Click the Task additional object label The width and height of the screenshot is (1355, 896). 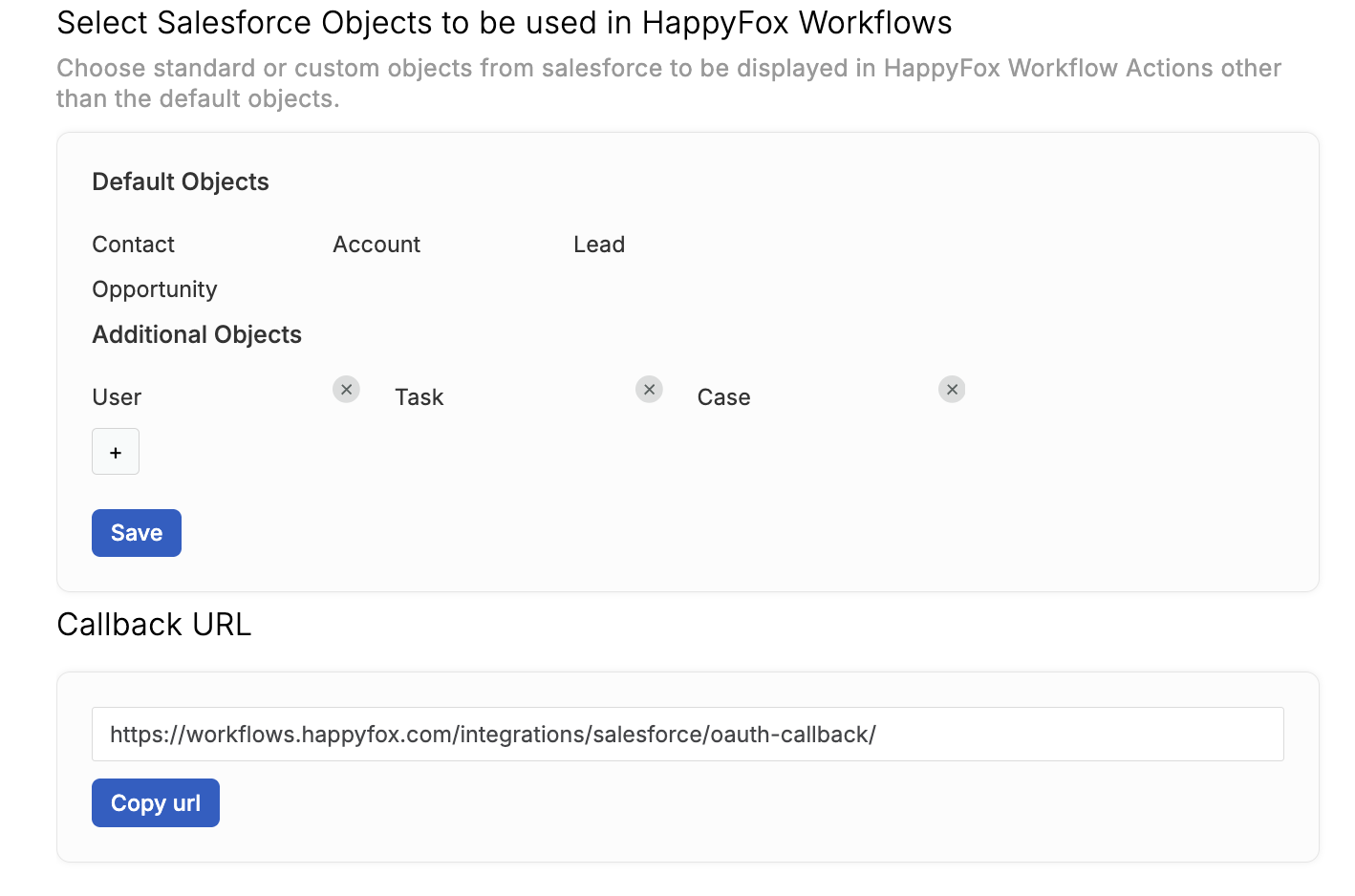coord(419,397)
